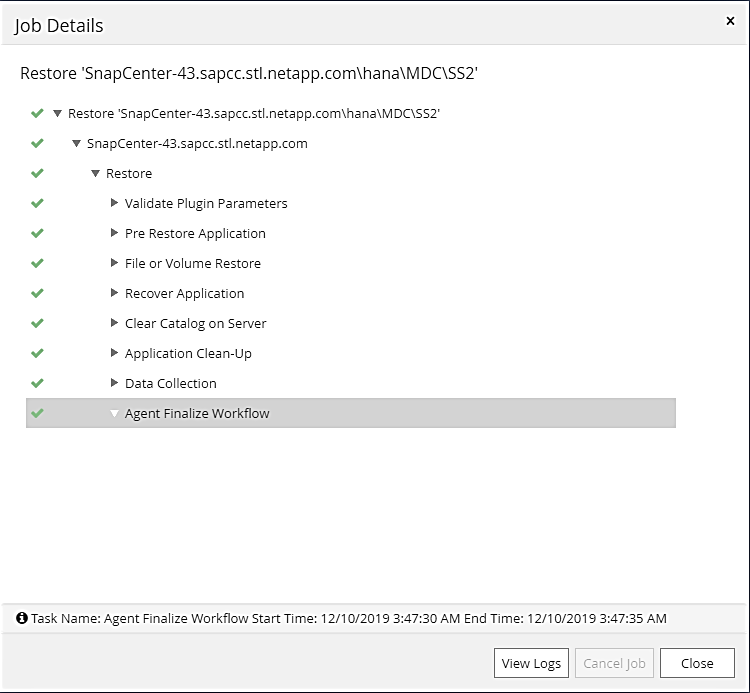Expand the Pre Restore Application step

[115, 233]
